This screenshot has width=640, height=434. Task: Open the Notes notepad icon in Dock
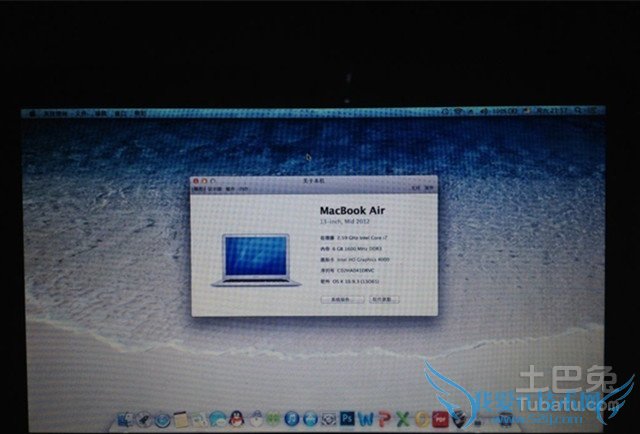(x=180, y=419)
